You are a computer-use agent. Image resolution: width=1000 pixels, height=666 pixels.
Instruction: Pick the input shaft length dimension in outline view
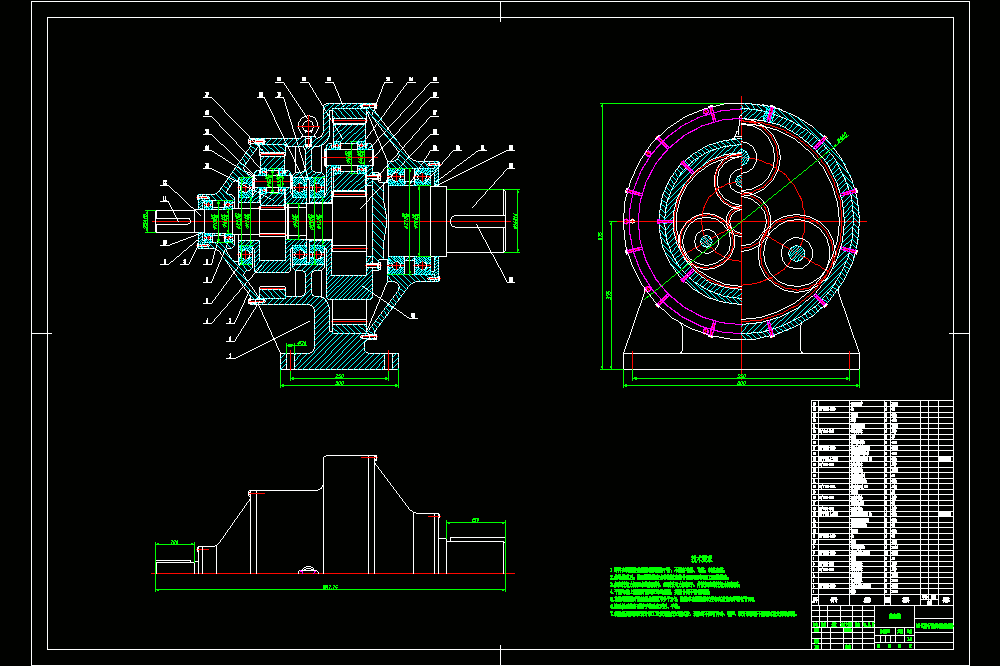coord(175,544)
